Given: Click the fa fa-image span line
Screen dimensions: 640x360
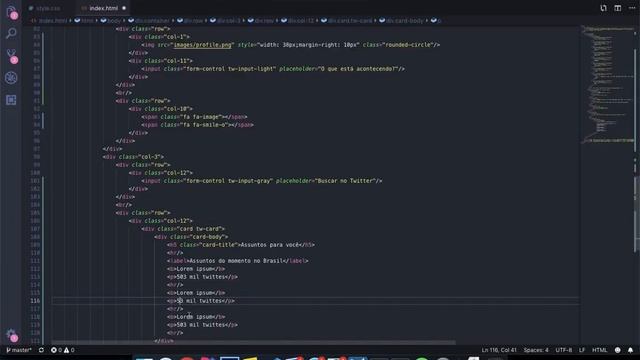Looking at the screenshot, I should pos(194,117).
